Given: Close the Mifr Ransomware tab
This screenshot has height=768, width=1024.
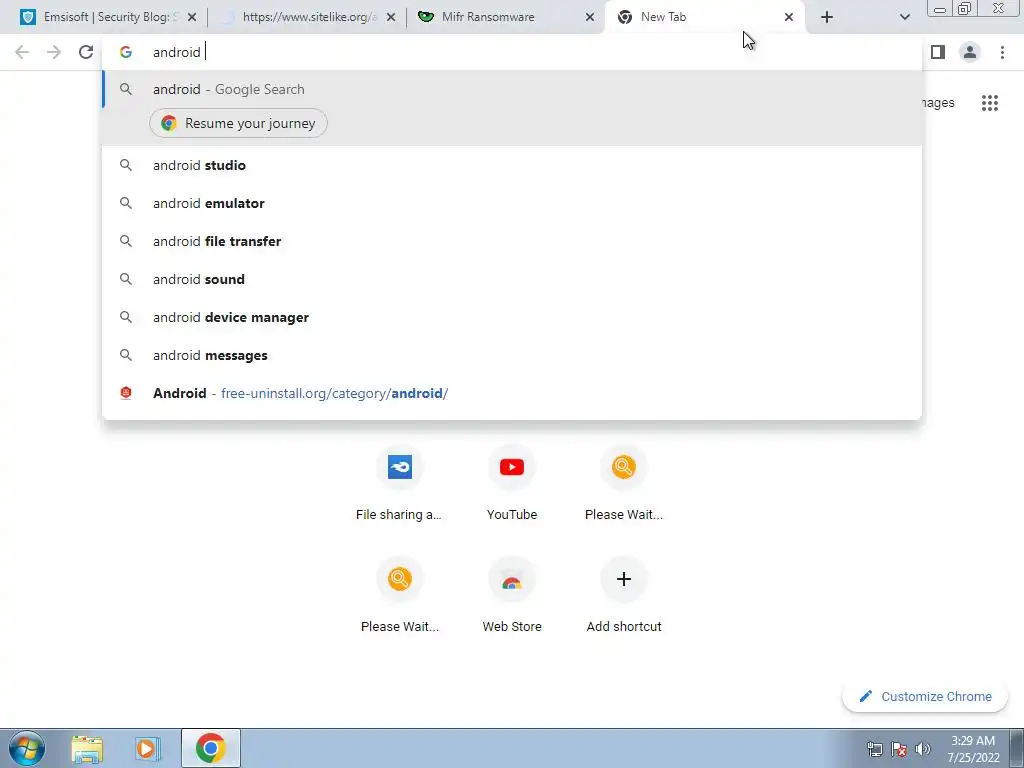Looking at the screenshot, I should tap(590, 18).
